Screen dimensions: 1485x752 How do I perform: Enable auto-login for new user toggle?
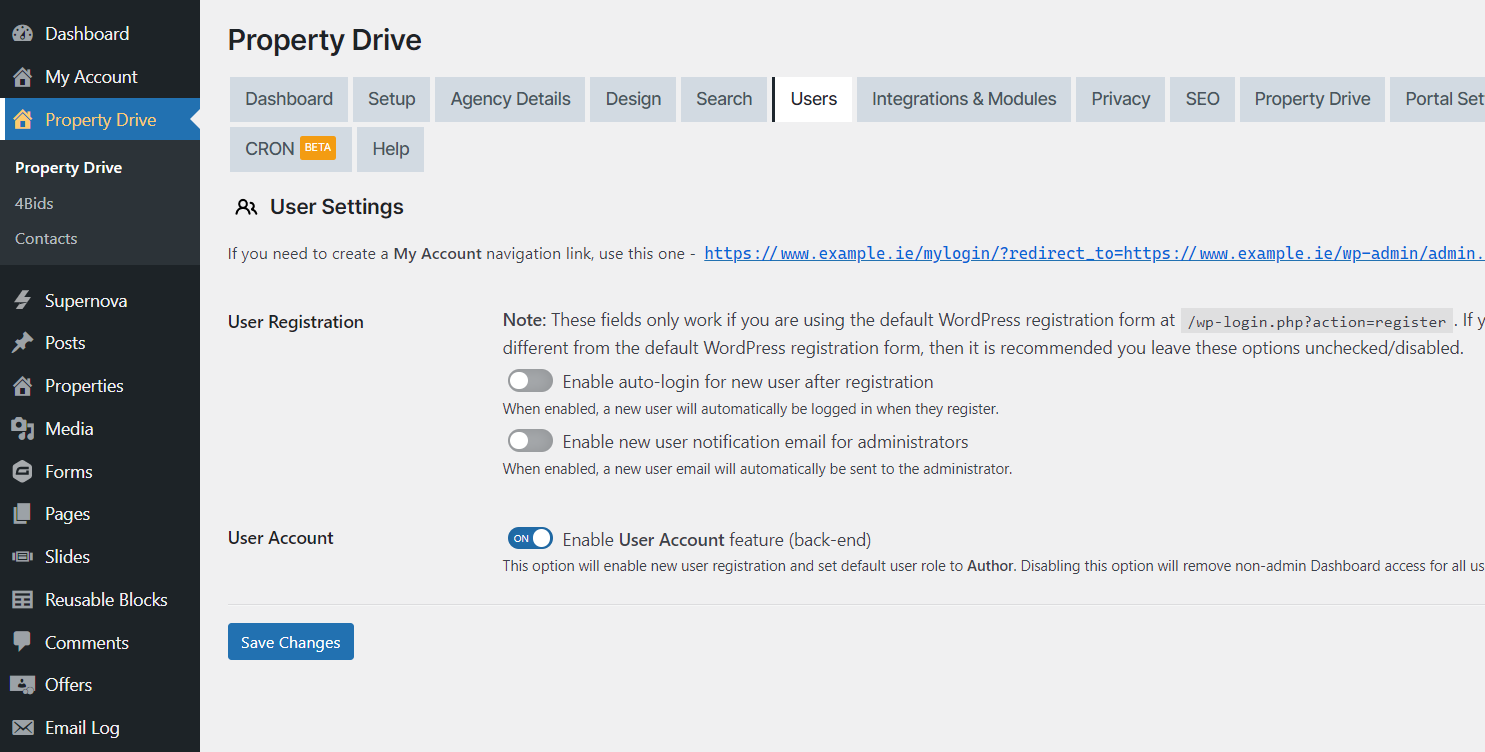click(529, 381)
